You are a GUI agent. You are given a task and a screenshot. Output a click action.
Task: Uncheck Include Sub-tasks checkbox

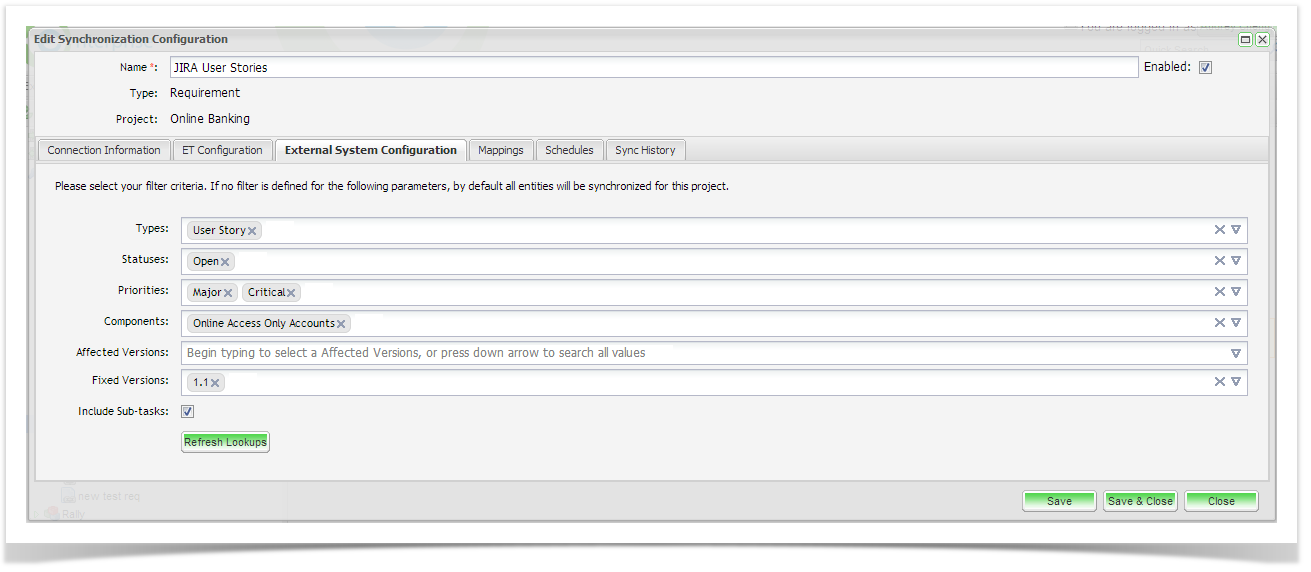point(188,411)
